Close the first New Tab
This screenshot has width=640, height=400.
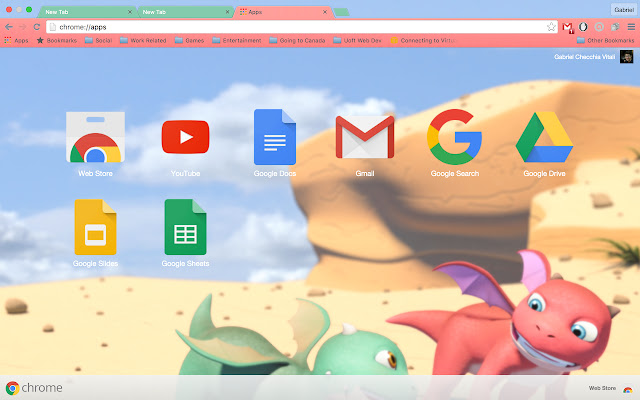pyautogui.click(x=130, y=12)
